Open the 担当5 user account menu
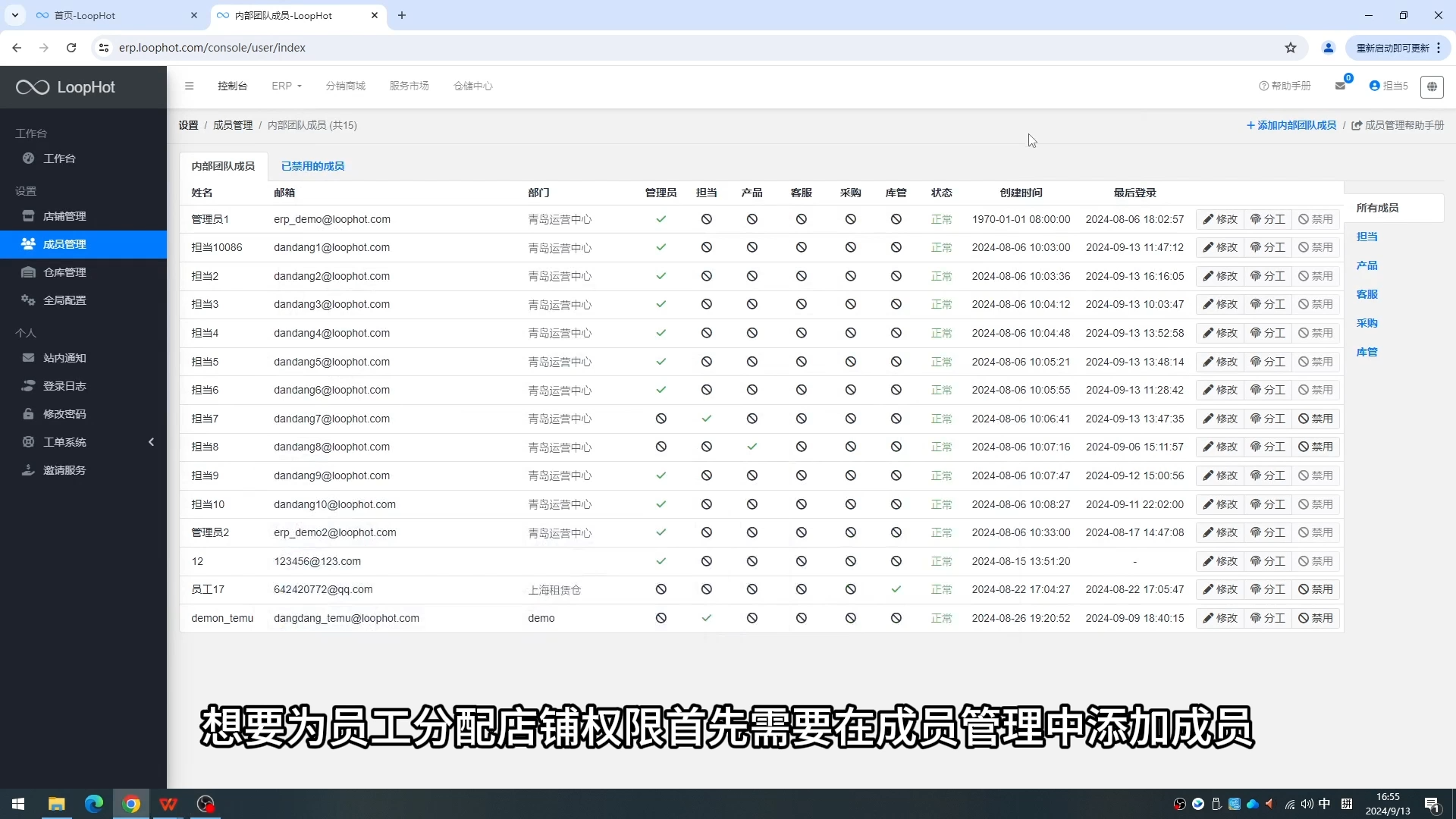The image size is (1456, 819). [1388, 86]
